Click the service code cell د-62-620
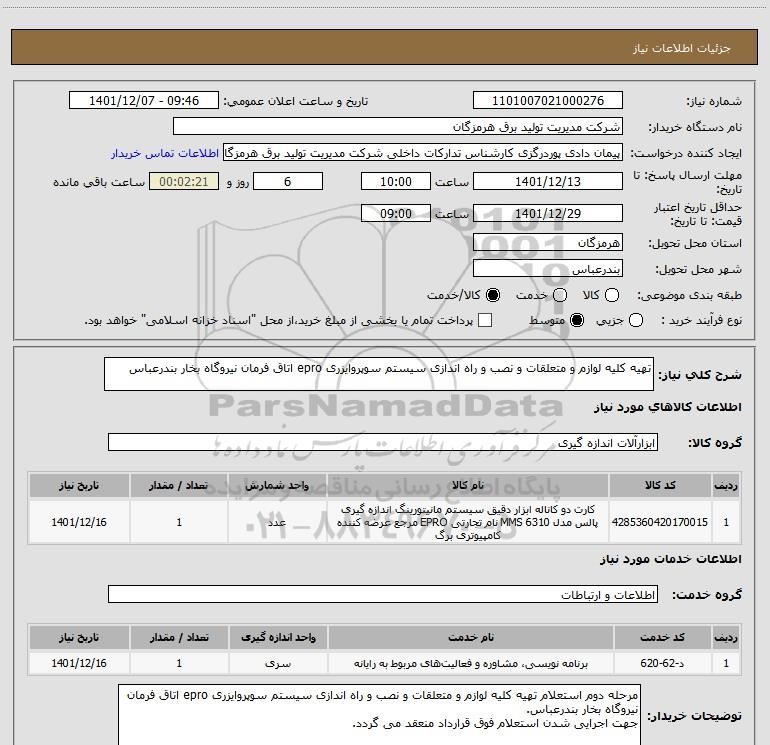Image resolution: width=770 pixels, height=745 pixels. (x=662, y=663)
